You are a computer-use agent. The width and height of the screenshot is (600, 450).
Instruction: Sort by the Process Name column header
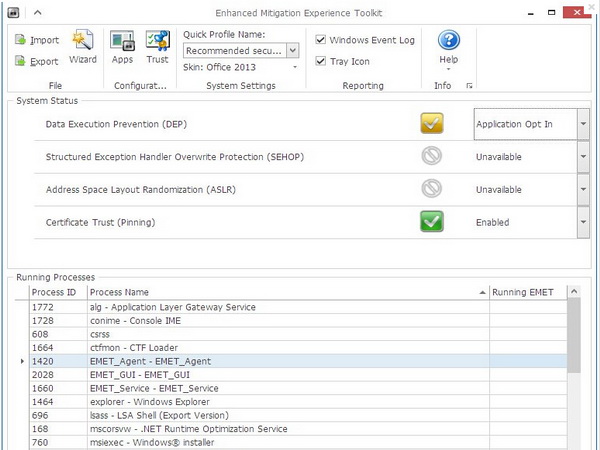click(288, 292)
